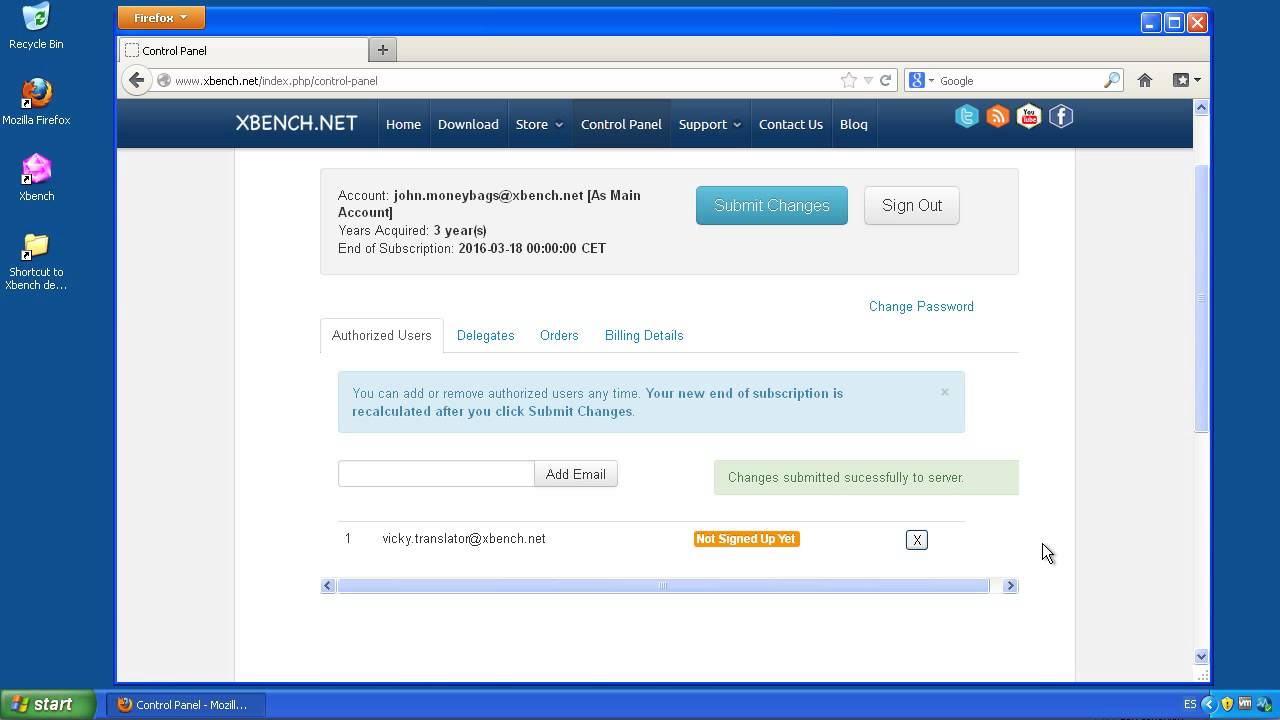Expand the Store dropdown menu
The image size is (1280, 720).
[x=539, y=124]
